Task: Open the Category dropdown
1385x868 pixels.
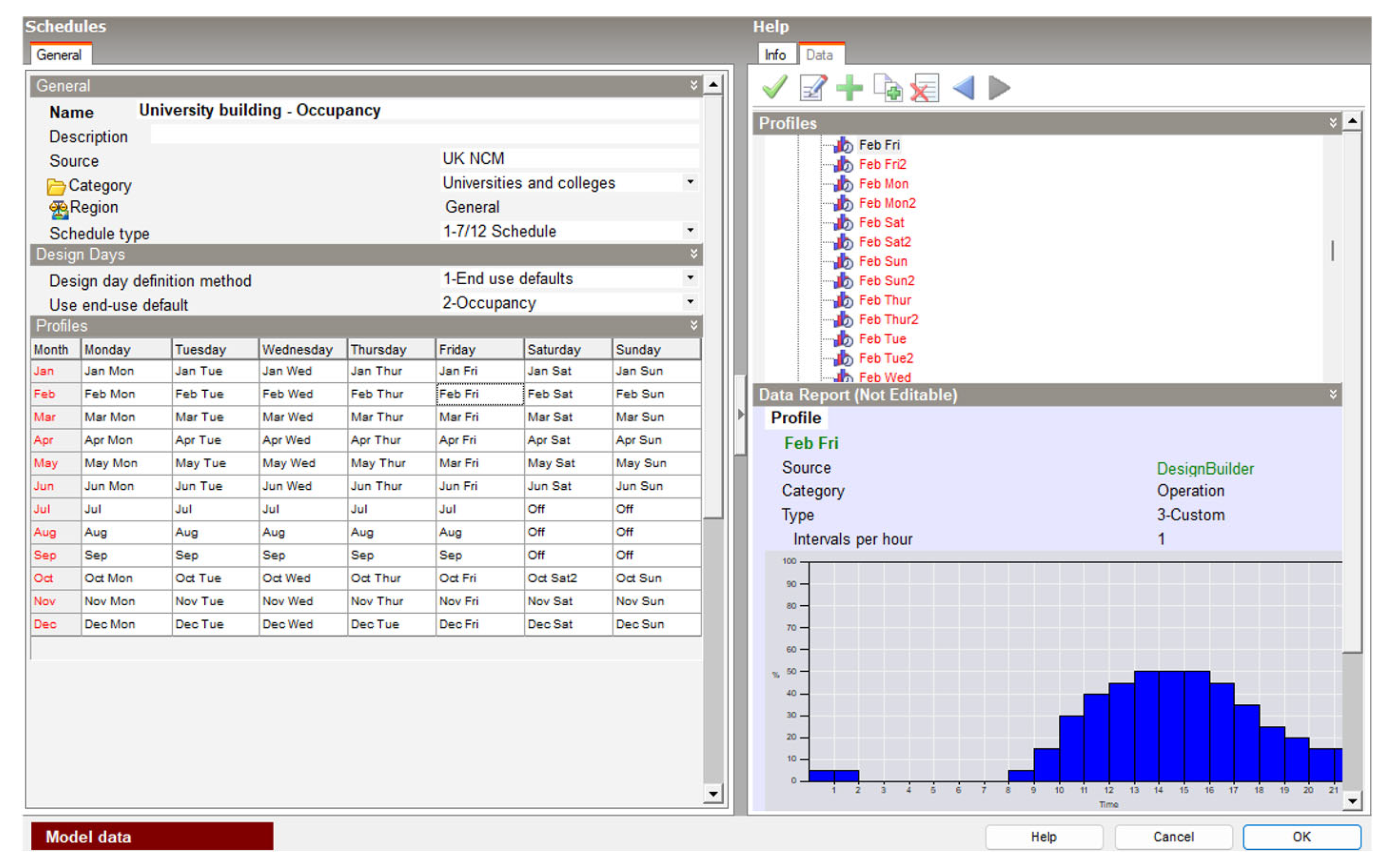Action: [x=690, y=182]
